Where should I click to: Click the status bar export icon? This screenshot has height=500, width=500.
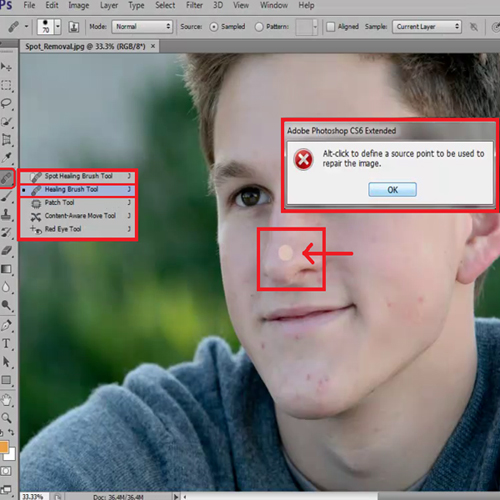pyautogui.click(x=57, y=497)
